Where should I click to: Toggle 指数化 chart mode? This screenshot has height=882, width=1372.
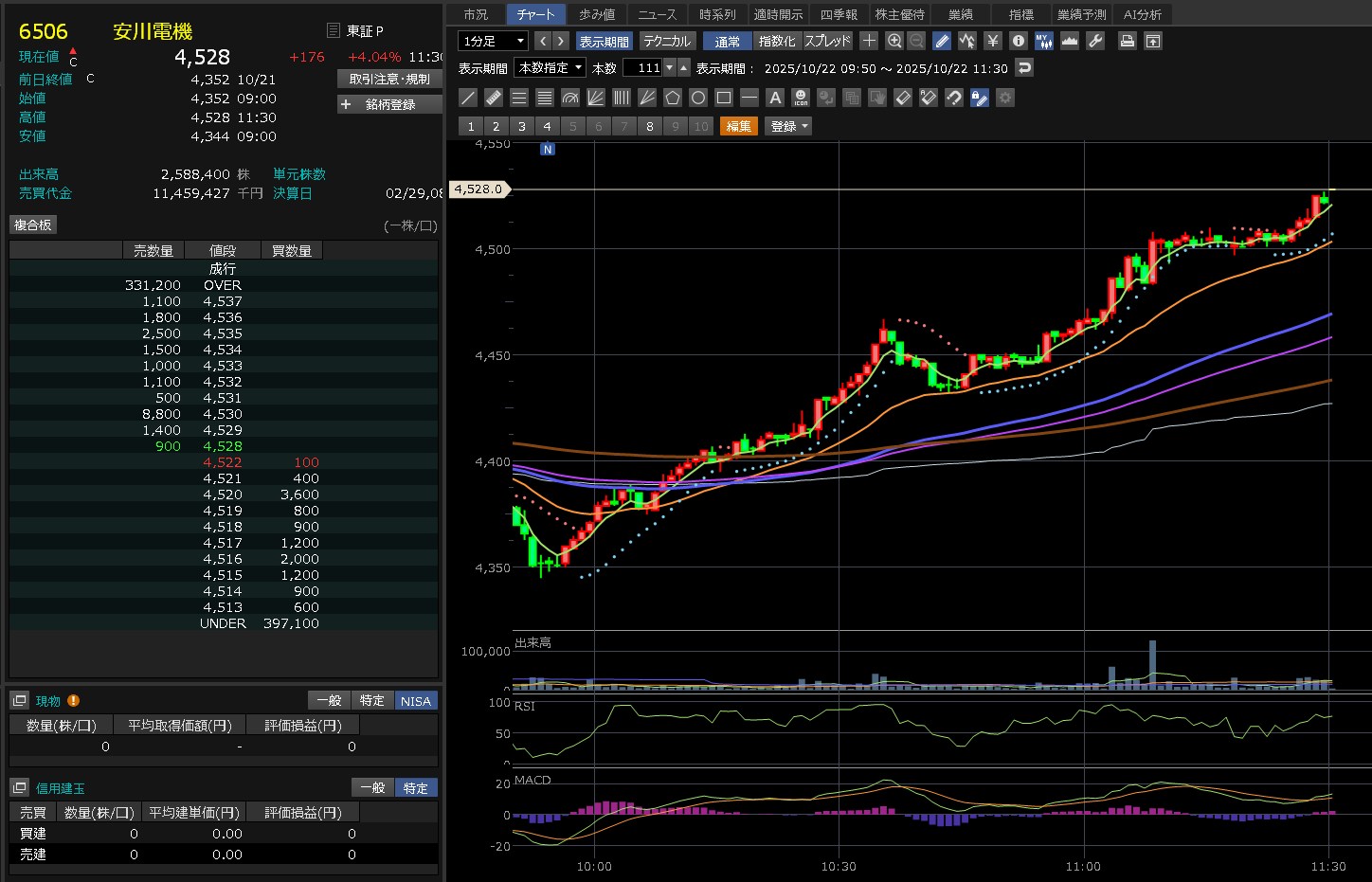coord(777,41)
